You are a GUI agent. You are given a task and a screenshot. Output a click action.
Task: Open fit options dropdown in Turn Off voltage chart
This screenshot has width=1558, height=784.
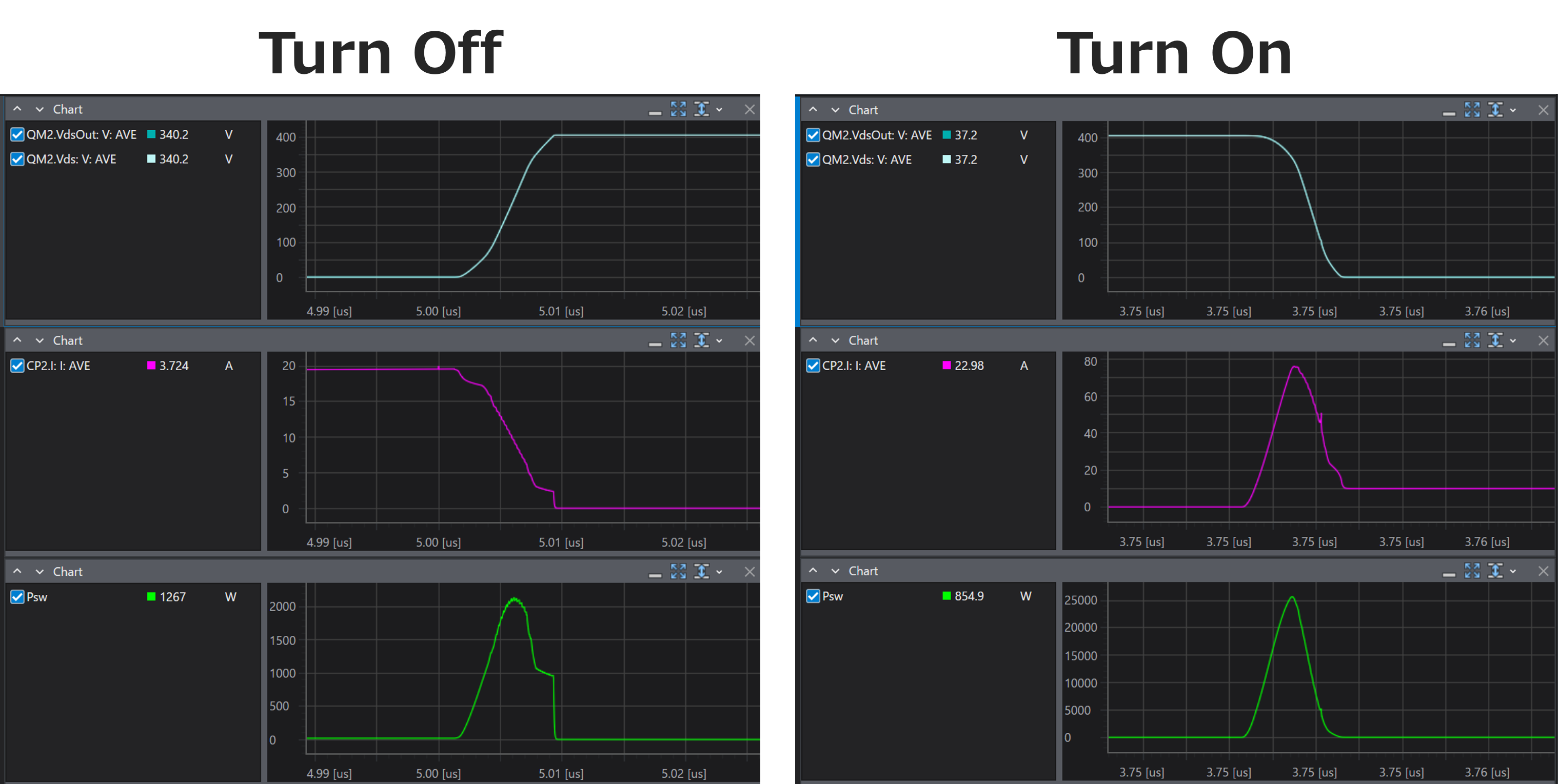[719, 110]
